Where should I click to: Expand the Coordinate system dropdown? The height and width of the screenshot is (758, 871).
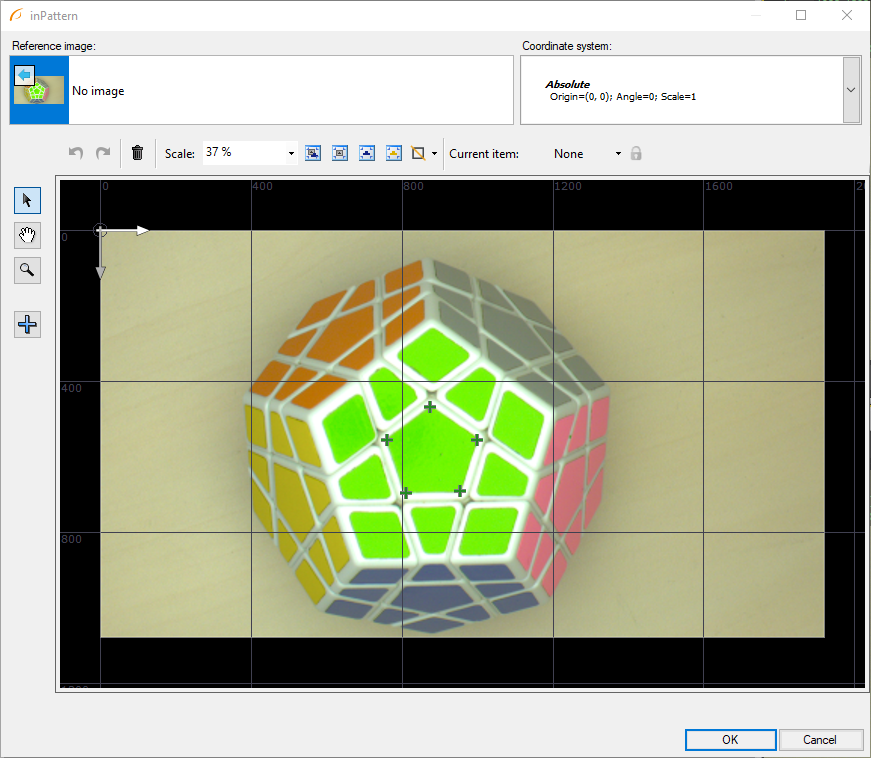[x=851, y=90]
